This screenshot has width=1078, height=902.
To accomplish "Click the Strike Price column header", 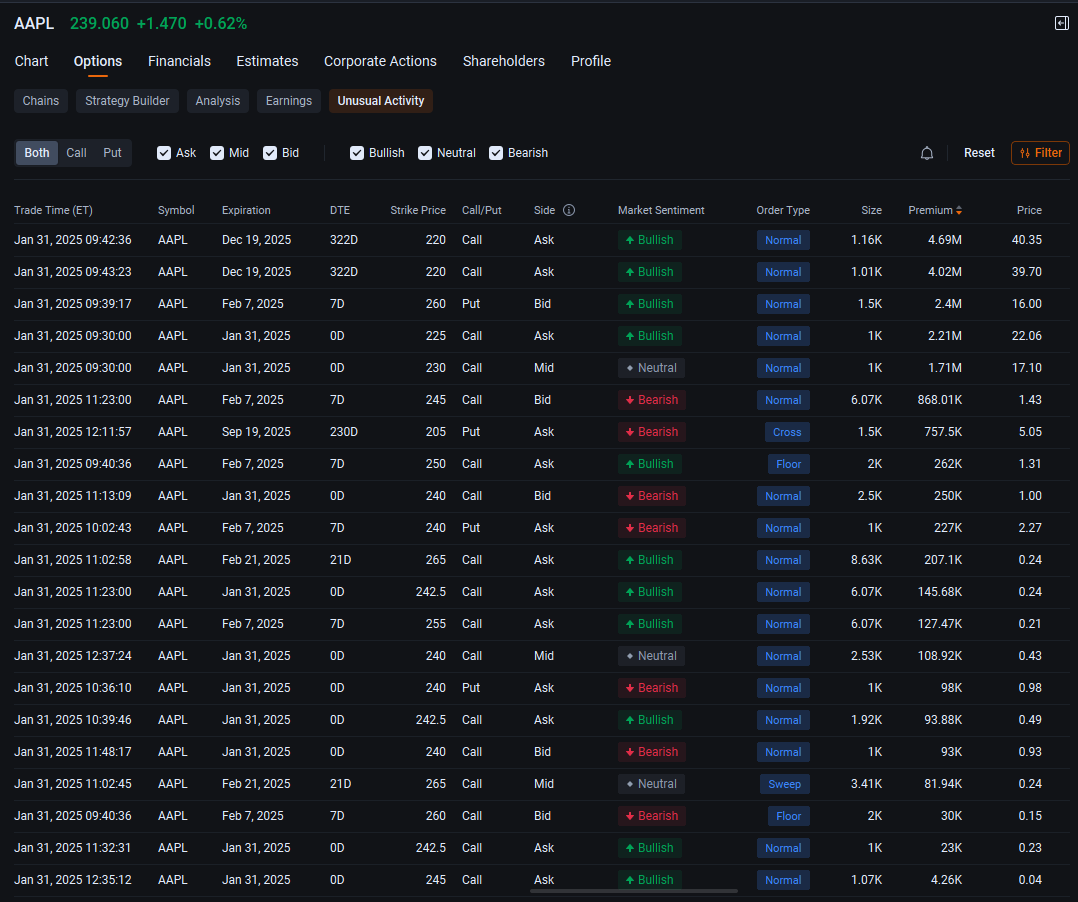I will [x=418, y=210].
